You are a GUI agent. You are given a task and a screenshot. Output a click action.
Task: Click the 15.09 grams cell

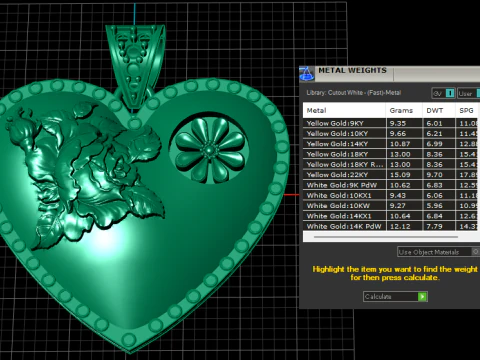pyautogui.click(x=404, y=175)
